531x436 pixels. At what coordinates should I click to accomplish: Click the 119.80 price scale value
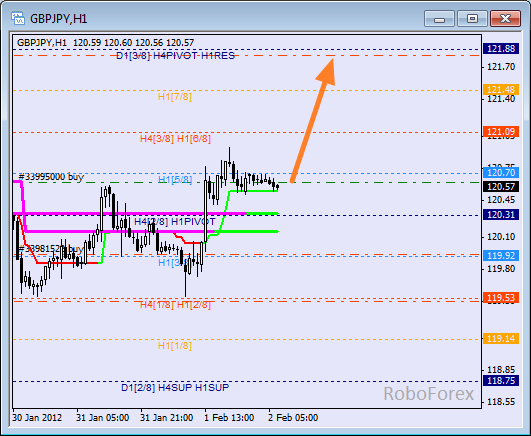501,269
